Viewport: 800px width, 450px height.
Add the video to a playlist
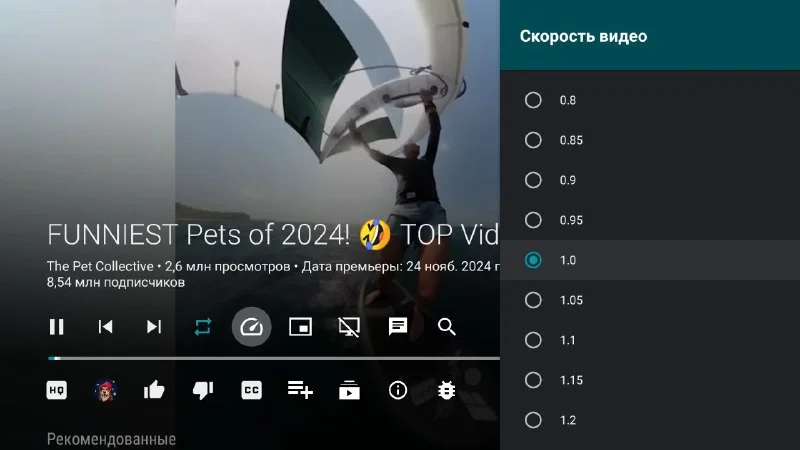(300, 389)
